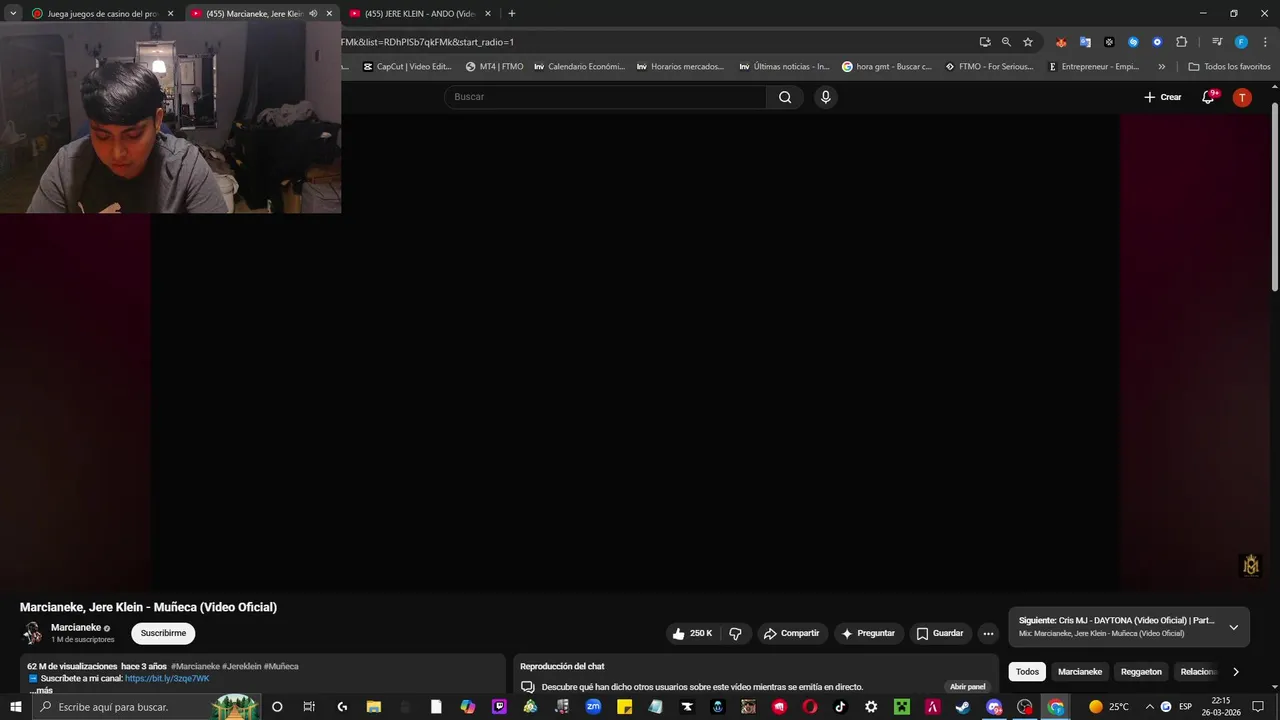Click the Preguntar button
Image resolution: width=1280 pixels, height=720 pixels.
(868, 633)
